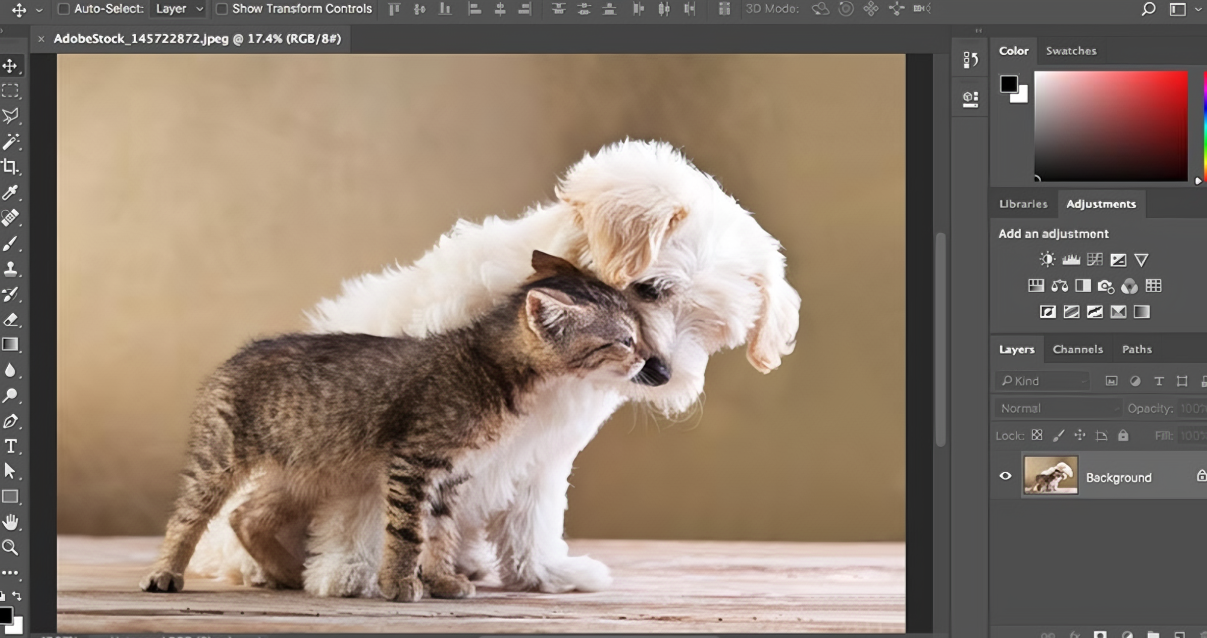The height and width of the screenshot is (638, 1207).
Task: Select the Move tool
Action: pos(13,65)
